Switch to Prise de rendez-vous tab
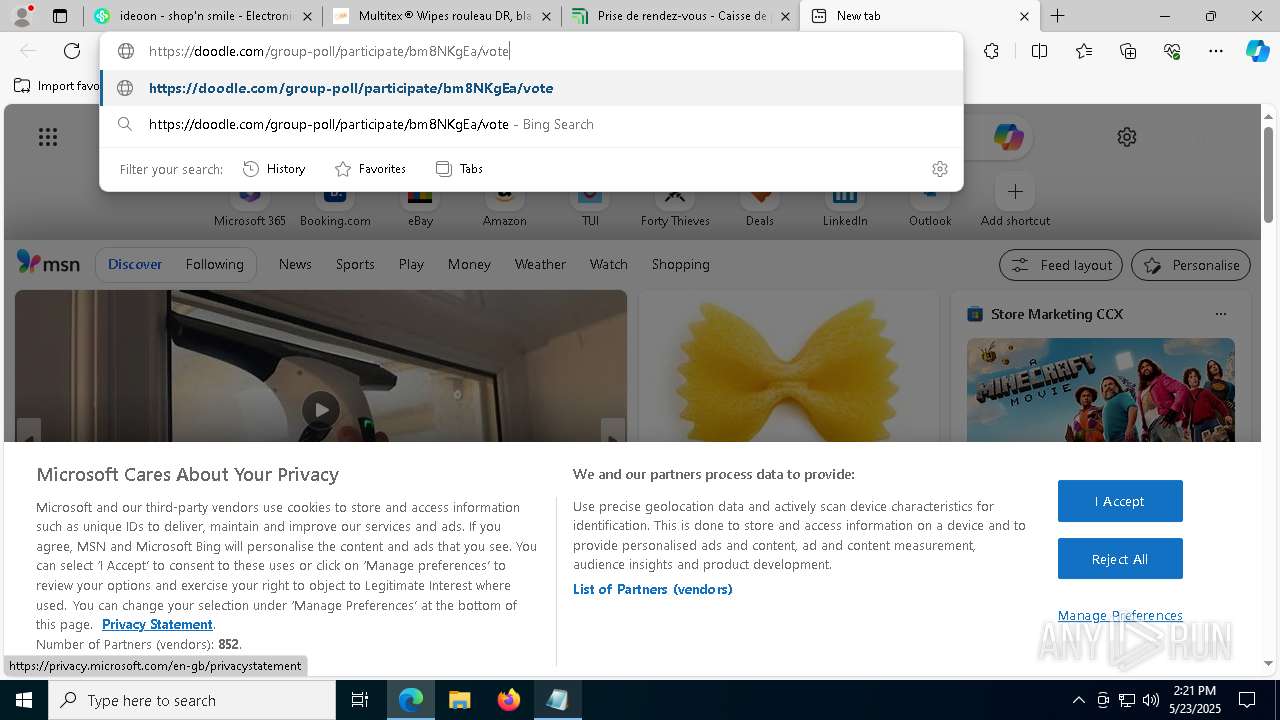Viewport: 1280px width, 720px height. (681, 16)
